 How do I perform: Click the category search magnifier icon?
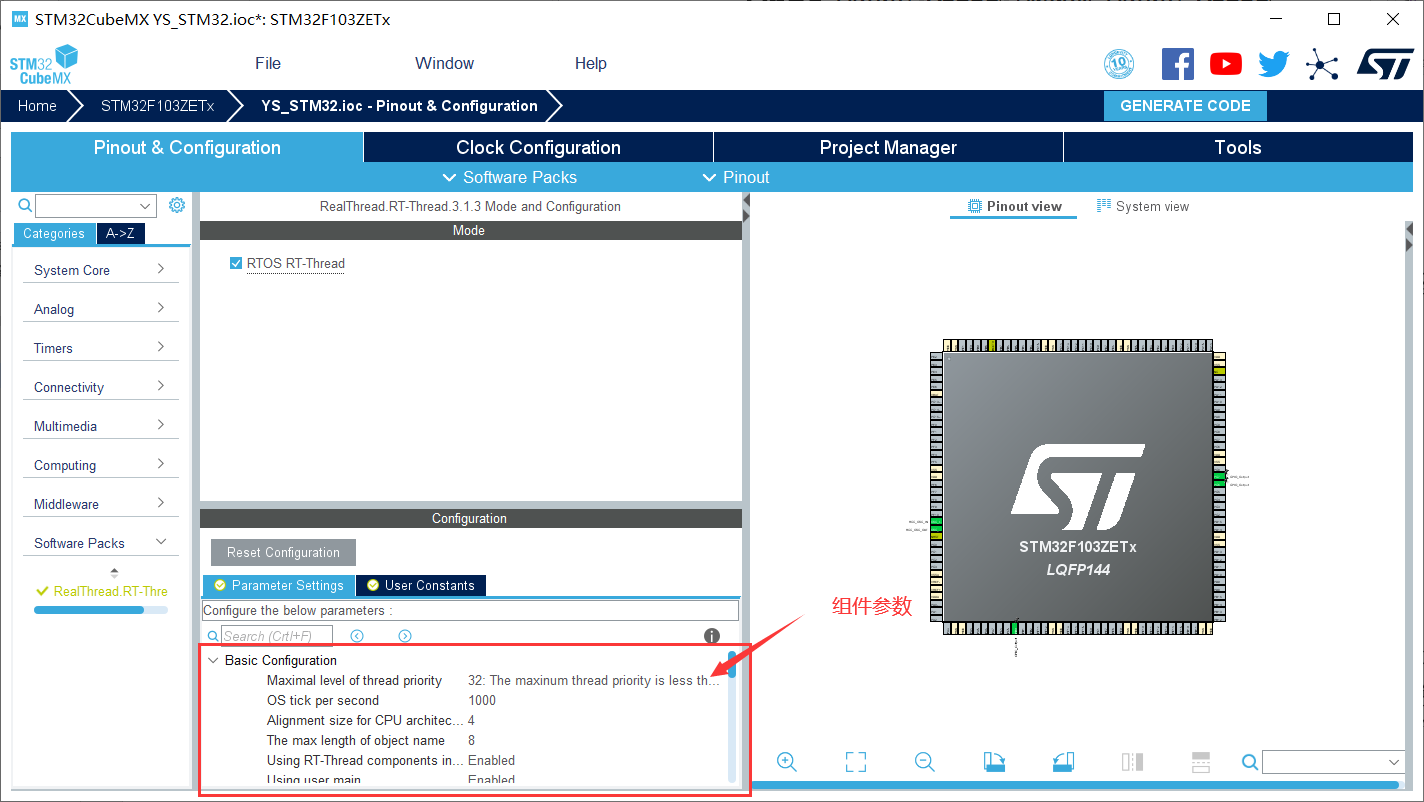click(25, 205)
